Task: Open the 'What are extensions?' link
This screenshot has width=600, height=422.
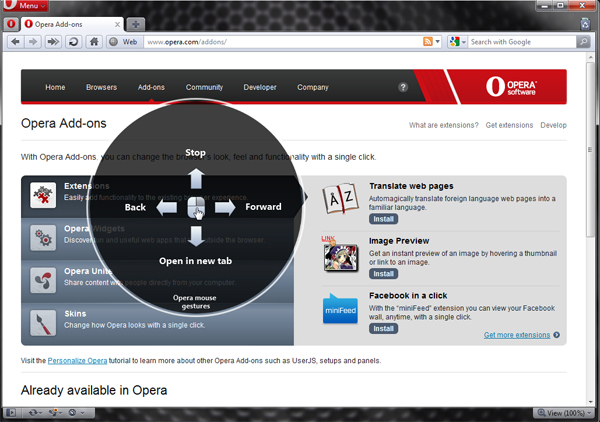Action: point(443,125)
